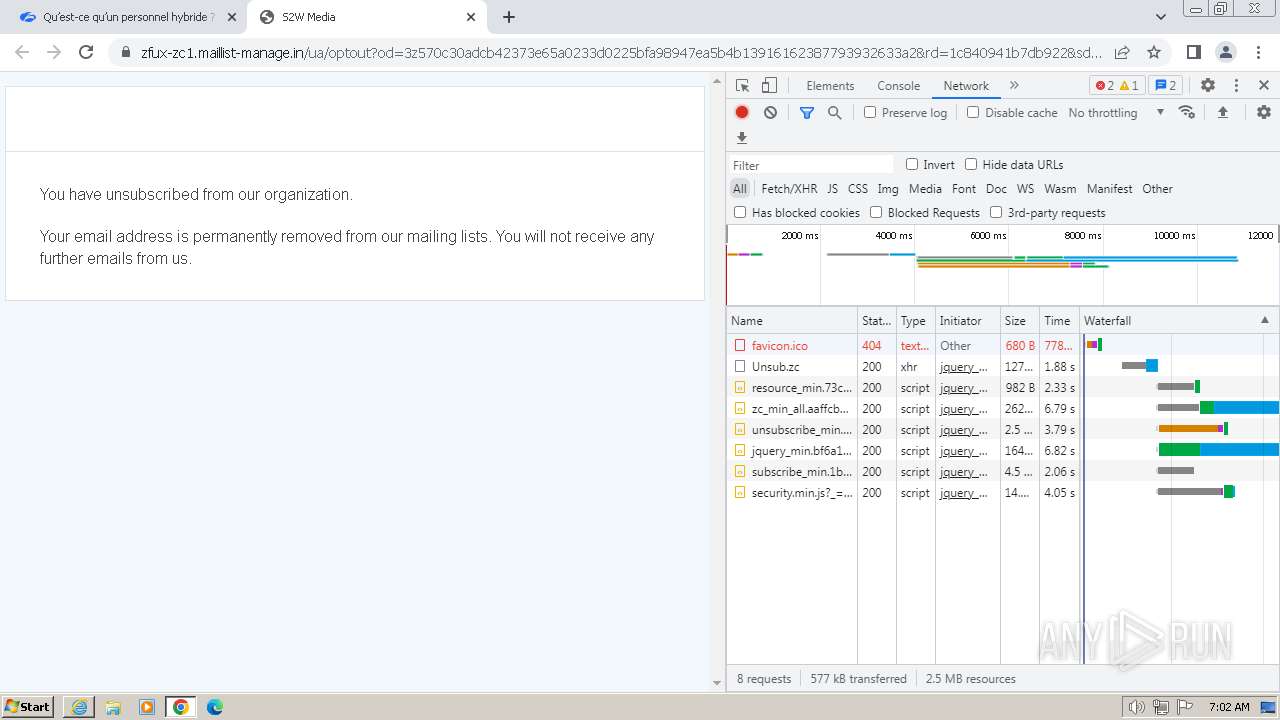The image size is (1280, 720).
Task: Enable Preserve log checkbox
Action: (870, 112)
